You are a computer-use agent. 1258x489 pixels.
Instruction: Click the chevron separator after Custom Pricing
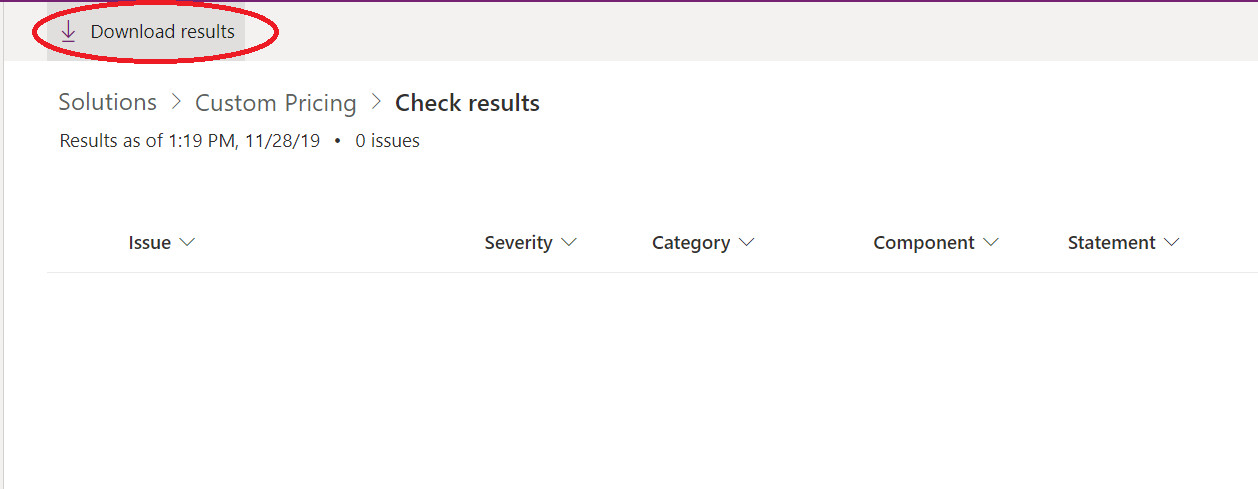(x=376, y=103)
